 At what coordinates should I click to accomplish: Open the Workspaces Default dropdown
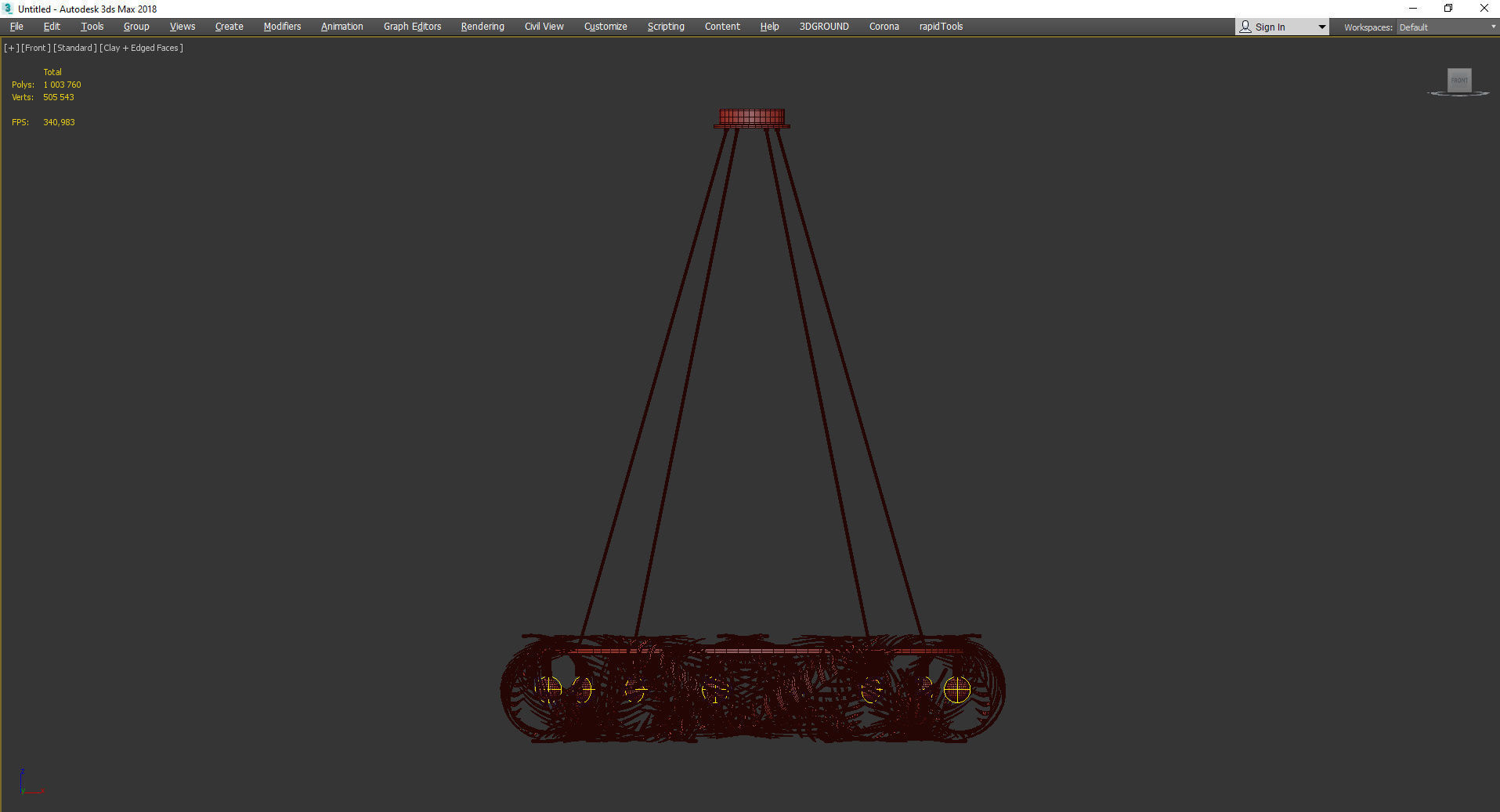tap(1447, 27)
